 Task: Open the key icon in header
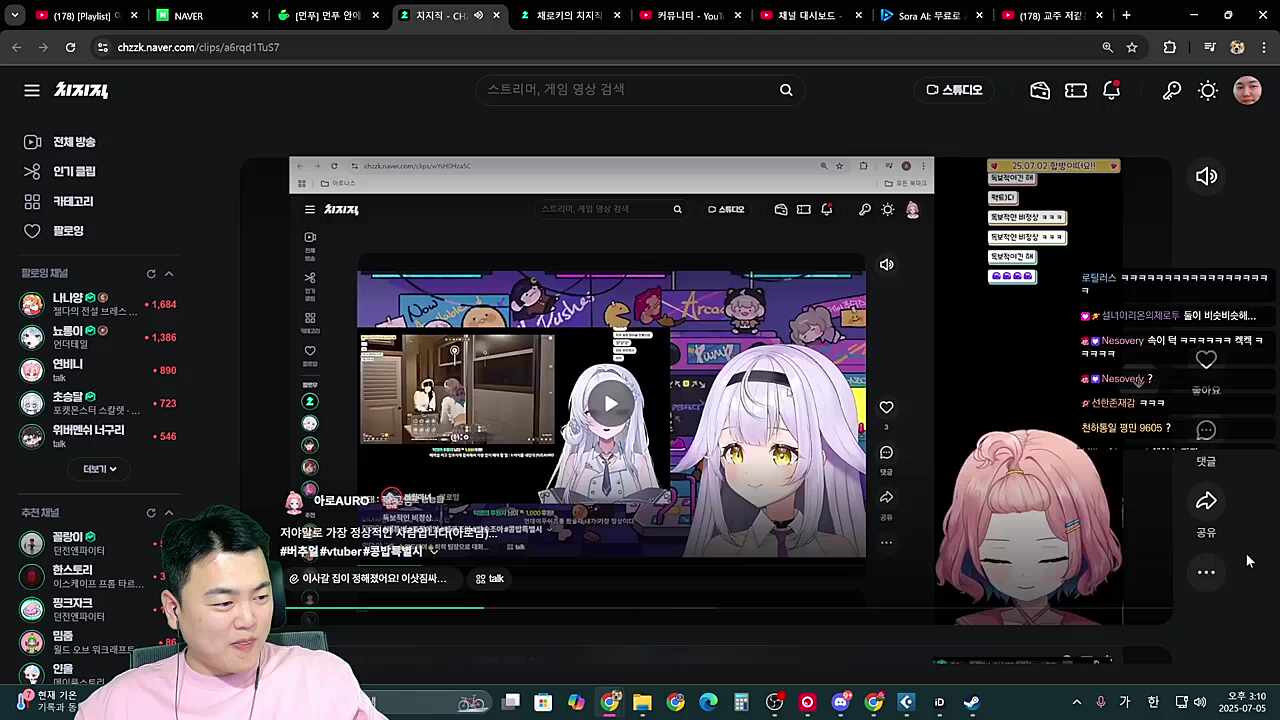coord(1172,90)
